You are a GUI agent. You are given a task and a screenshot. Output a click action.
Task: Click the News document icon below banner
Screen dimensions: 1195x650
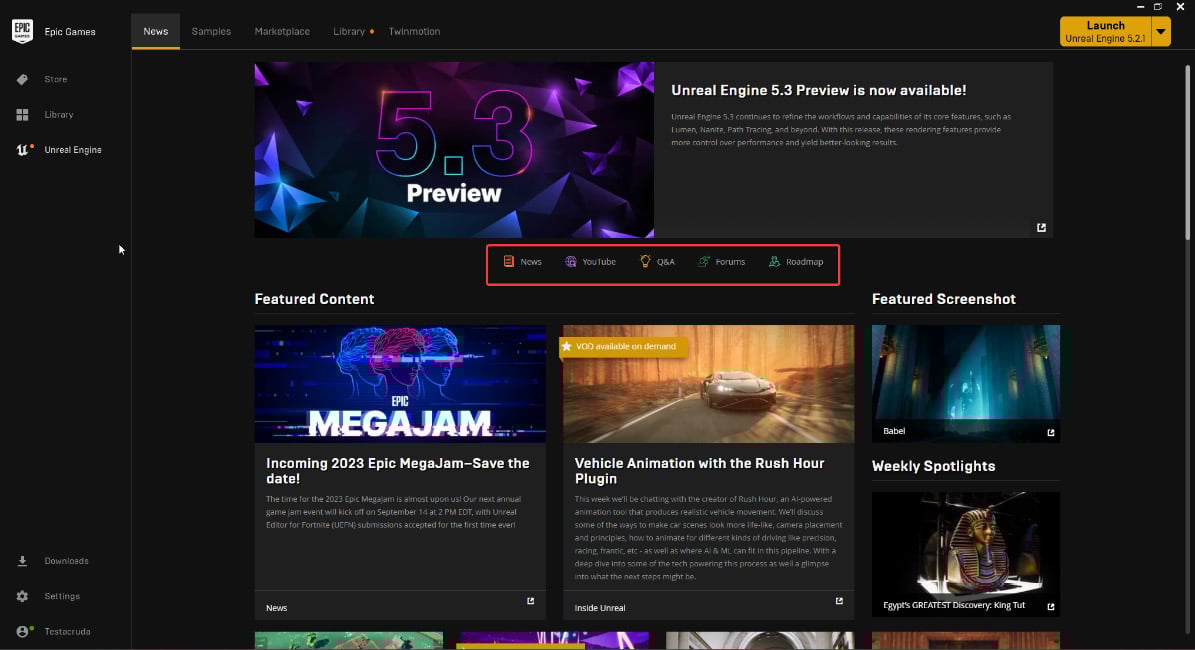pos(508,261)
